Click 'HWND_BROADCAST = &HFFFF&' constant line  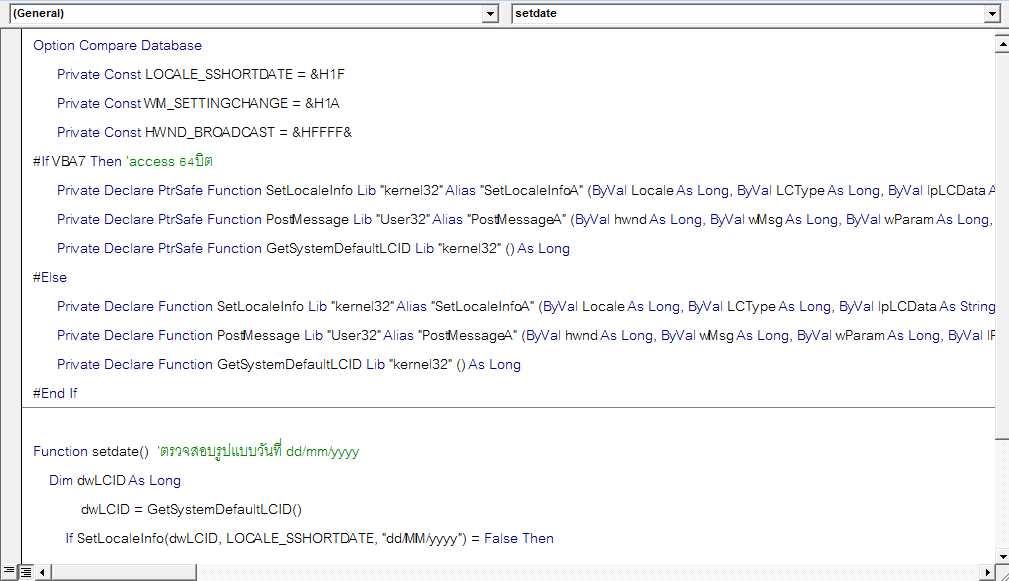point(205,133)
